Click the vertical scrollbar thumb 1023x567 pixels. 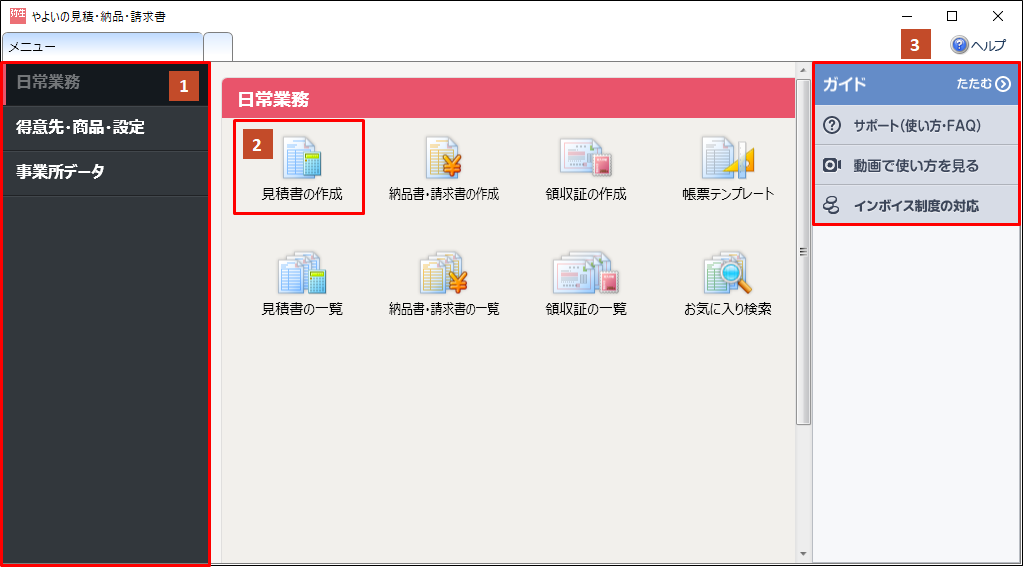pos(803,252)
